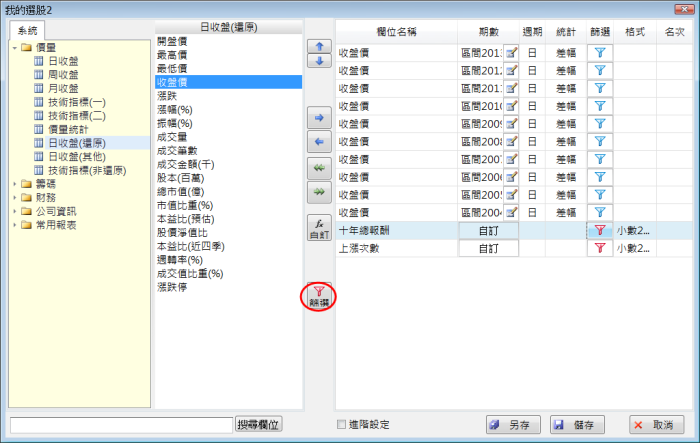Select 技術指標(非還原) in the tree

pyautogui.click(x=87, y=171)
